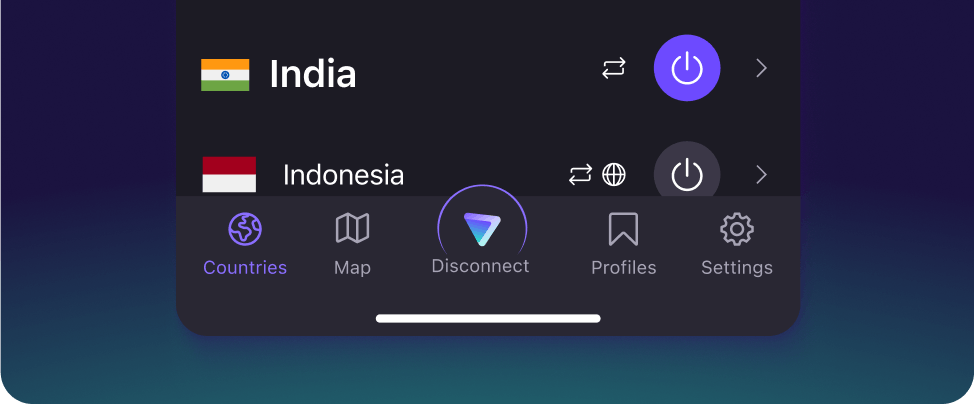974x404 pixels.
Task: Select the Indonesia country name
Action: (x=343, y=175)
